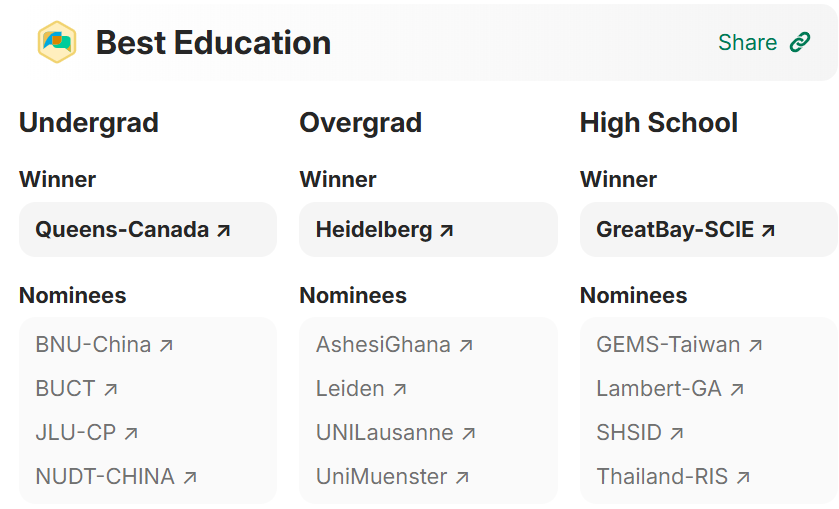Screen dimensions: 839x509
Task: Click the external arrow beside AshesiGhana
Action: click(466, 345)
